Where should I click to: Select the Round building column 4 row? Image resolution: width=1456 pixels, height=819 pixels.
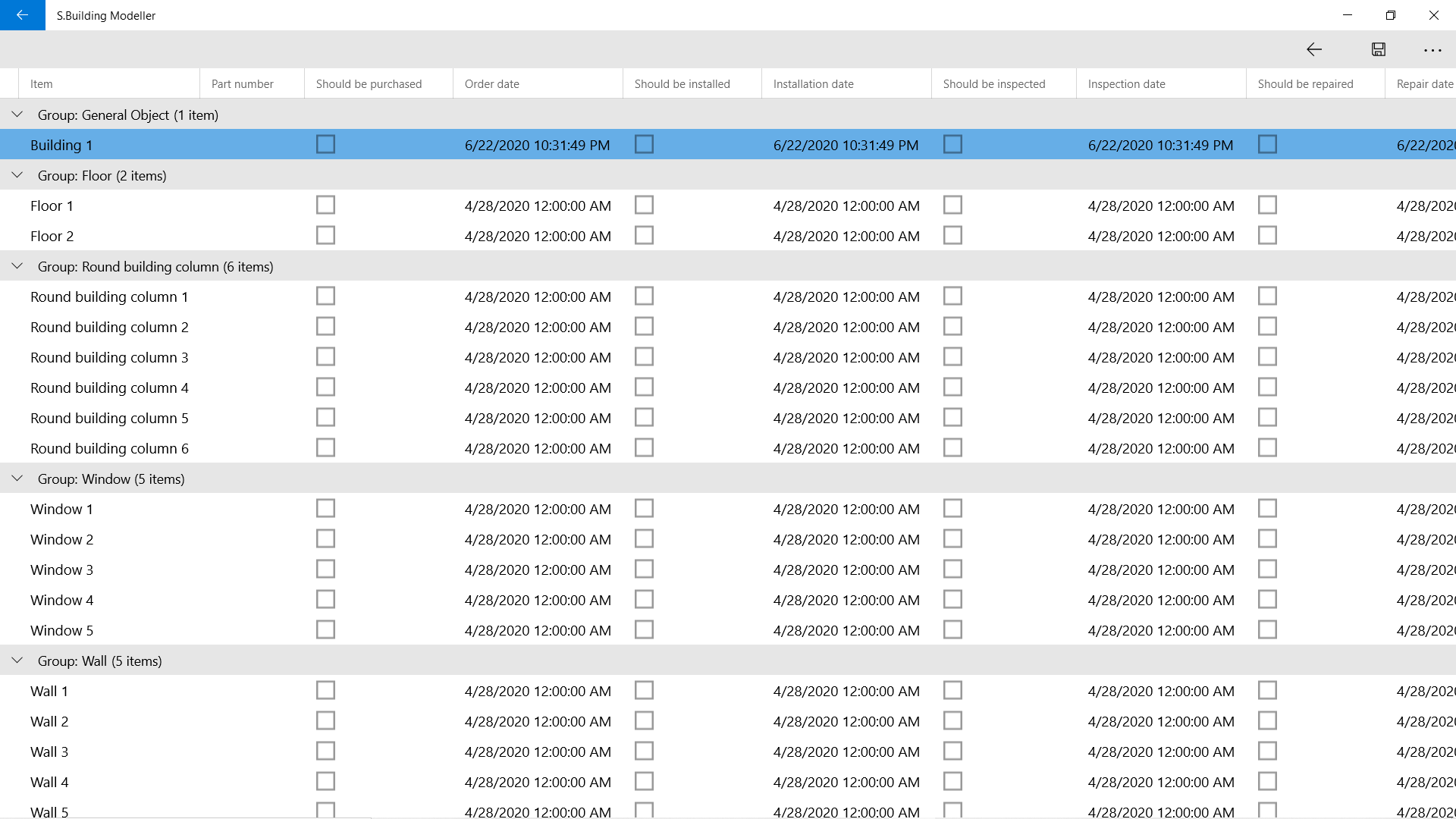109,388
